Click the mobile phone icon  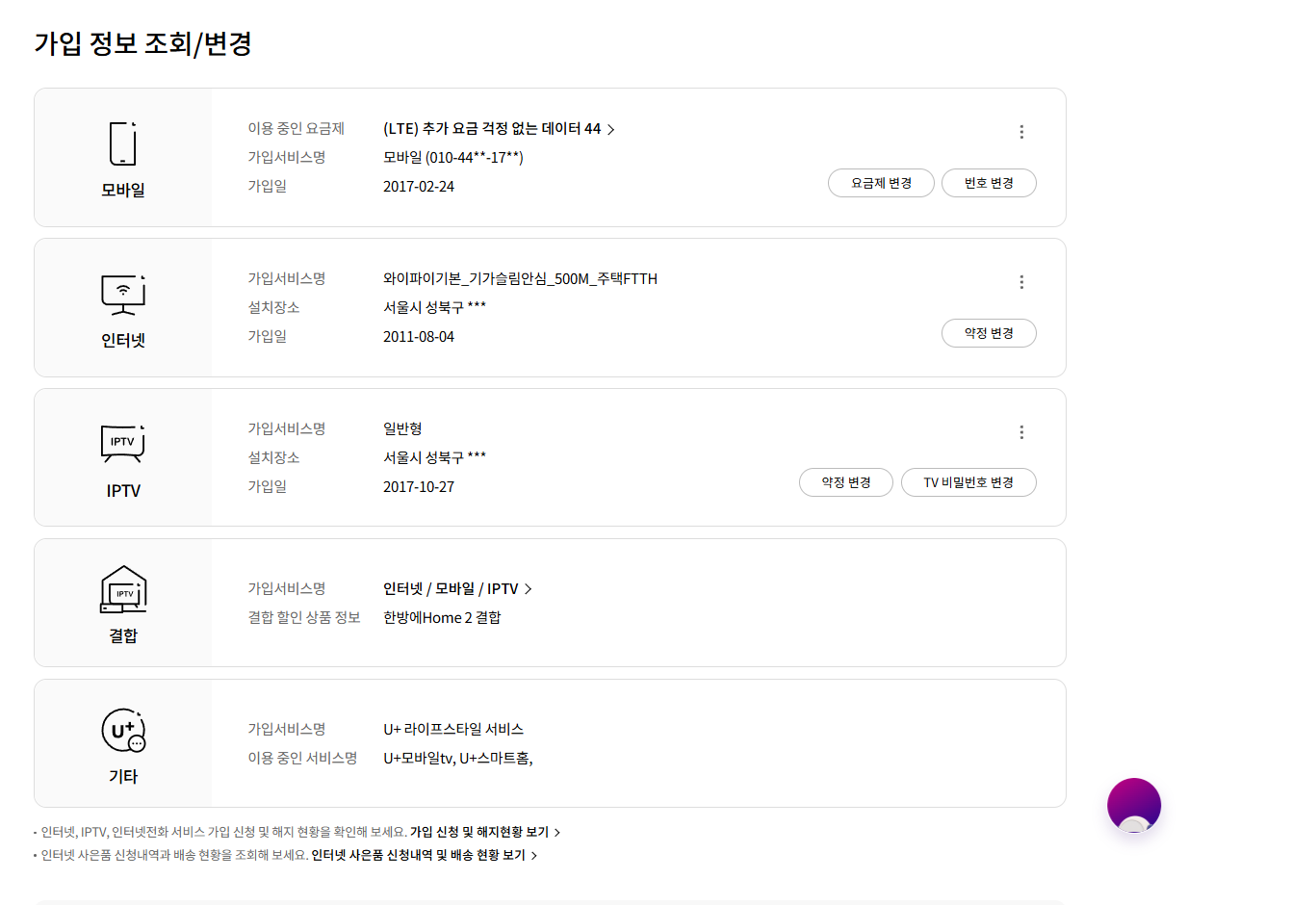click(x=122, y=143)
